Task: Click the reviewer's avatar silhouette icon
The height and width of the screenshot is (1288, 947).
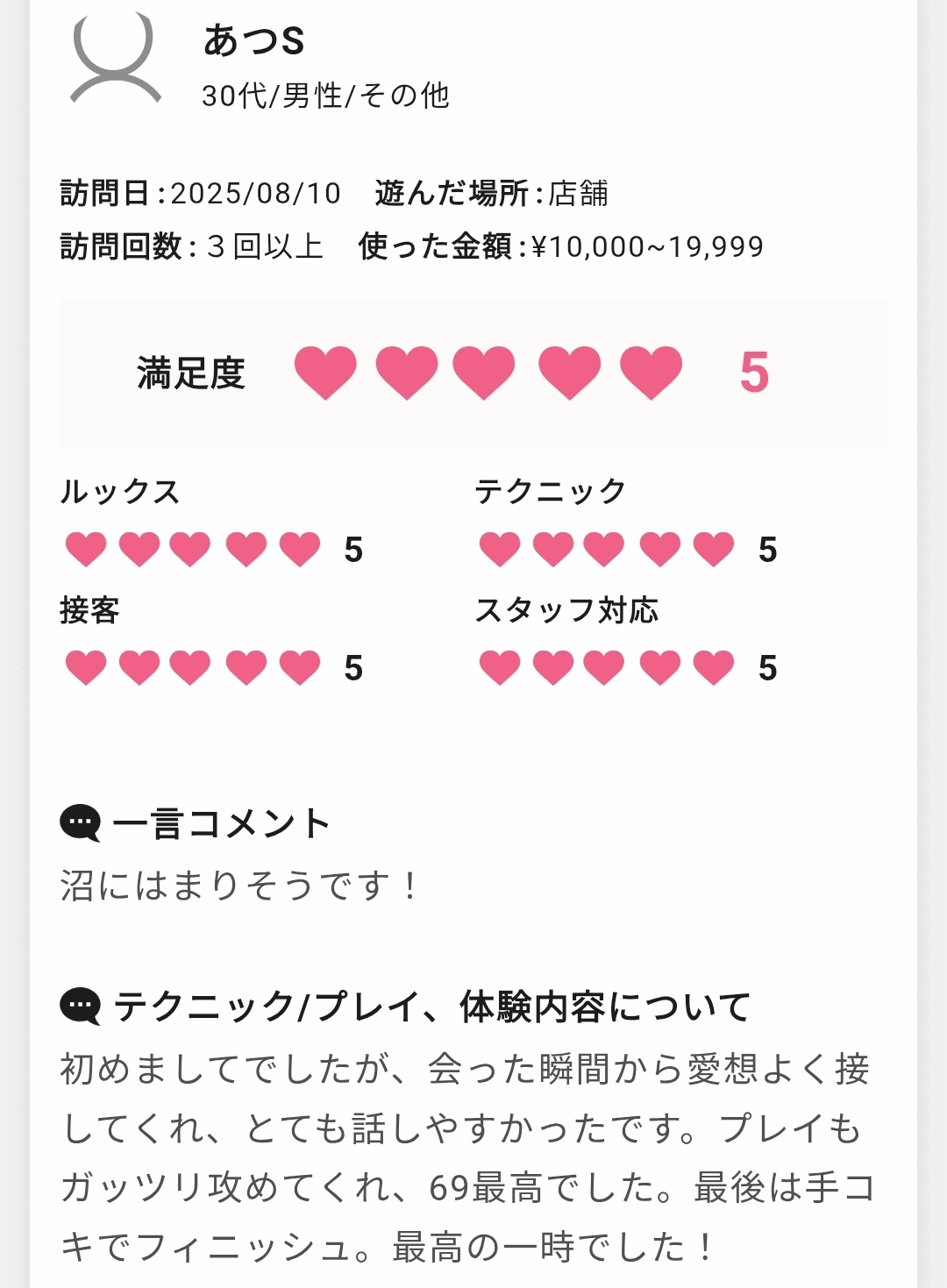Action: pos(115,58)
